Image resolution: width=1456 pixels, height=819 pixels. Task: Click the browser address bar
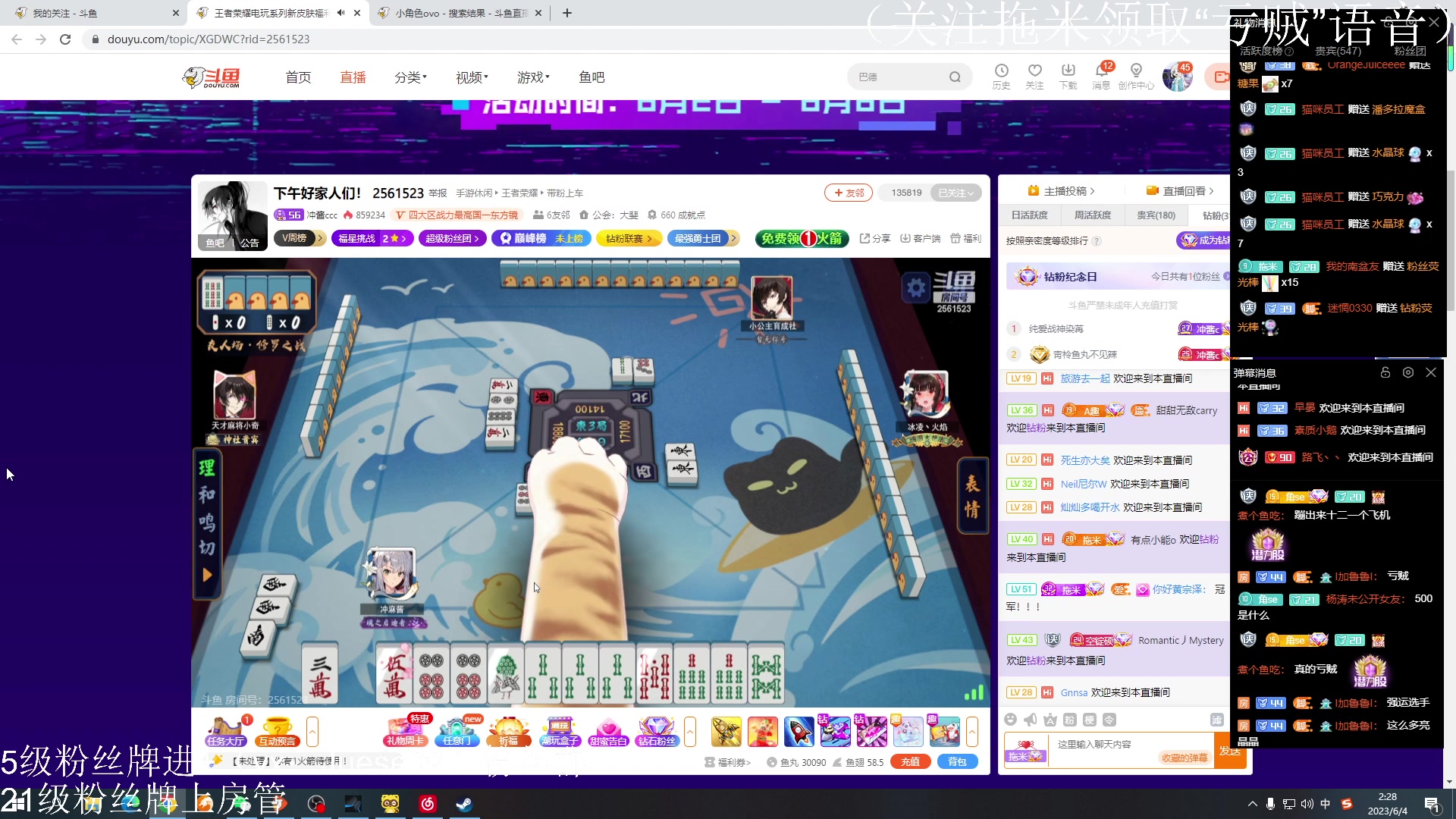pos(652,39)
